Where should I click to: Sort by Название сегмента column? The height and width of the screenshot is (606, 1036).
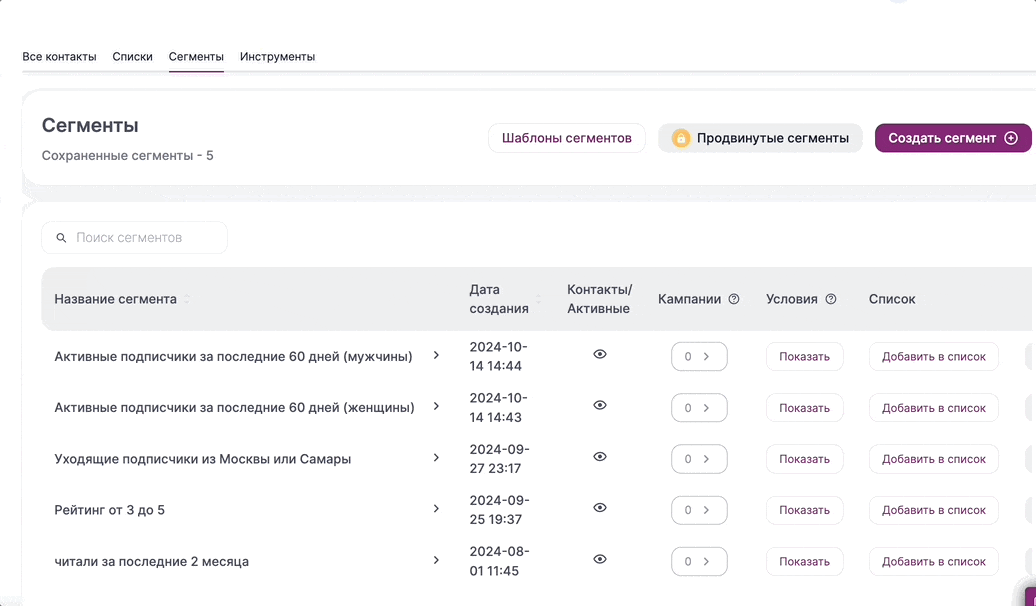click(x=186, y=299)
